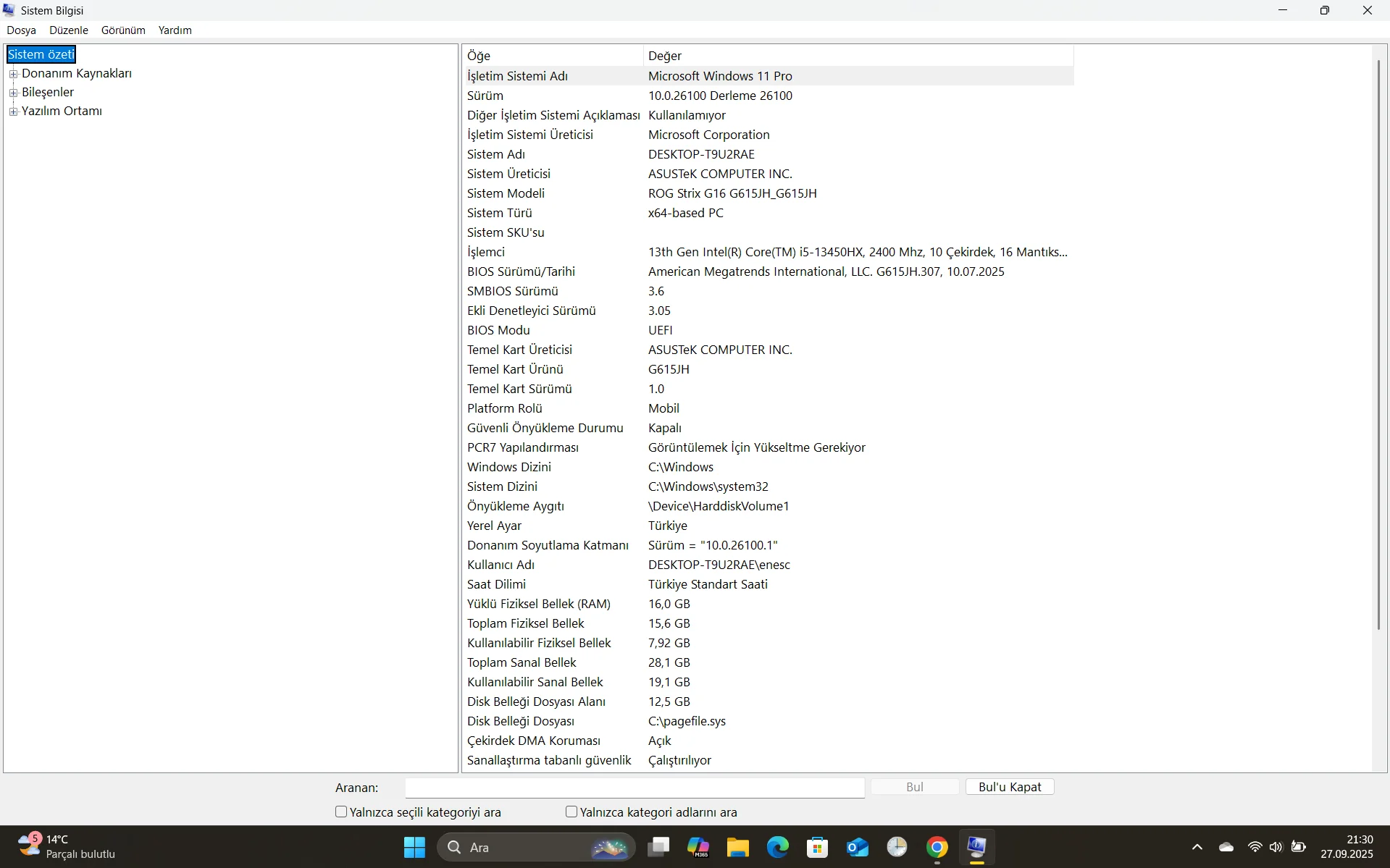Click the 'American Megatrends International' BIOS value
The image size is (1390, 868).
coord(826,271)
